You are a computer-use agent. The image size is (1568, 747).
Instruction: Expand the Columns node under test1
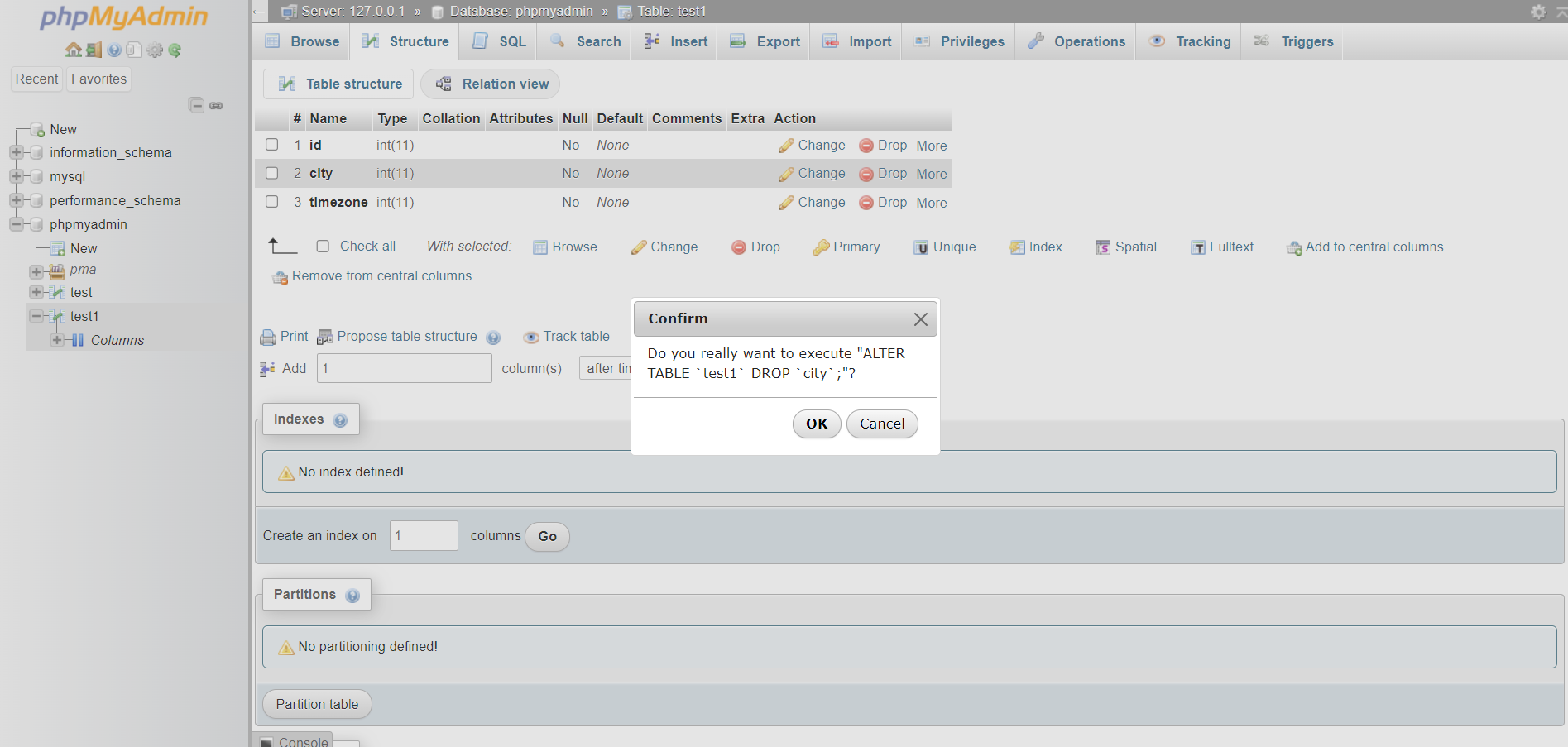pyautogui.click(x=56, y=340)
